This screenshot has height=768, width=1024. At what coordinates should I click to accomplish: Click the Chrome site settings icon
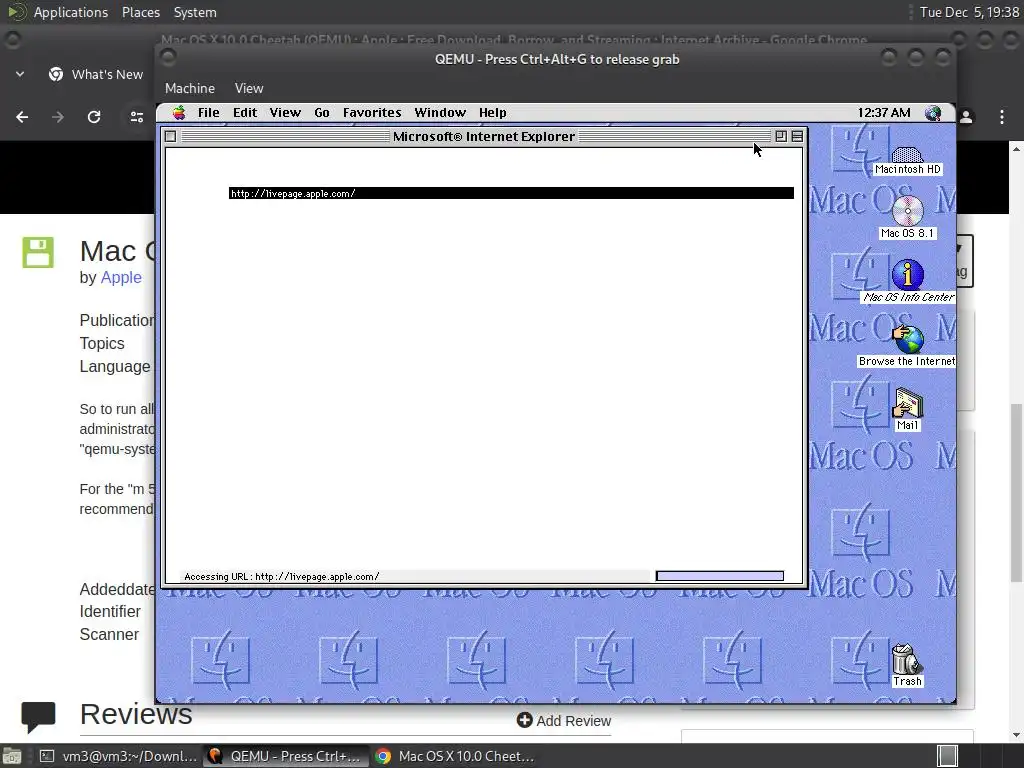136,117
